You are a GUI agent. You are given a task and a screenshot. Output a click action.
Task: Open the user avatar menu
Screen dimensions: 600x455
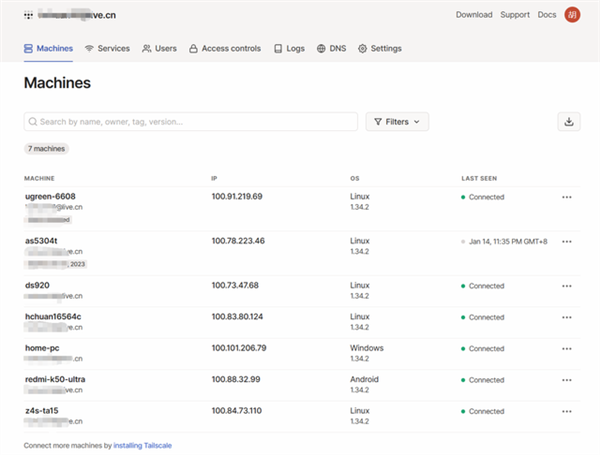(x=572, y=15)
